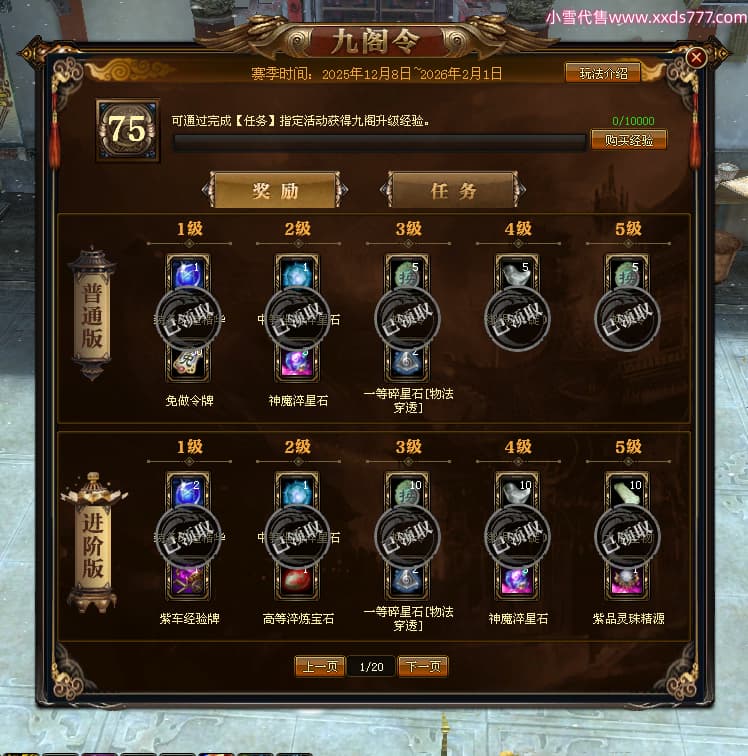Open the 玩法介绍 guide button
This screenshot has height=756, width=748.
(603, 73)
